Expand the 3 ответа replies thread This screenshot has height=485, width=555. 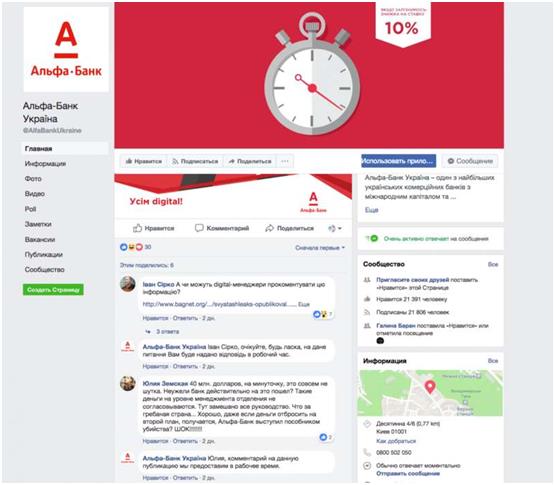tap(163, 332)
